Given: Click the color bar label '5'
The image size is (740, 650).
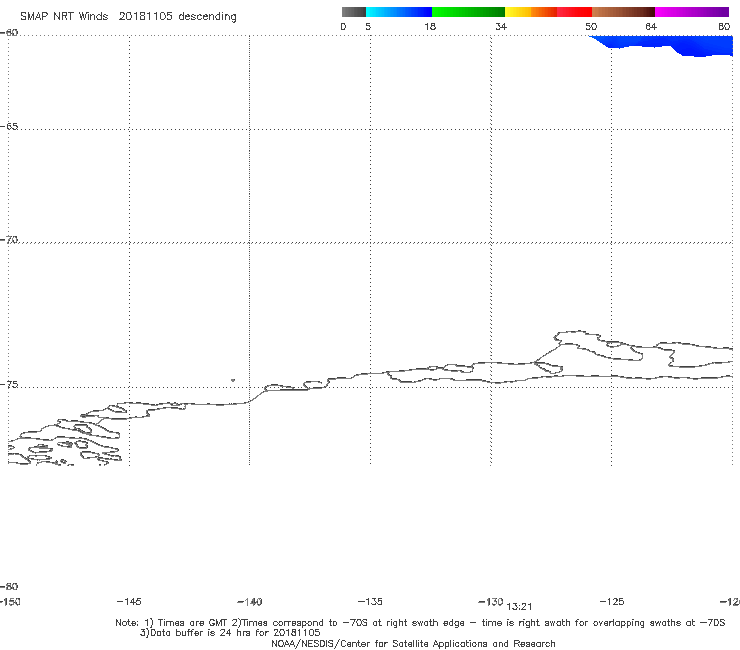Looking at the screenshot, I should 368,27.
